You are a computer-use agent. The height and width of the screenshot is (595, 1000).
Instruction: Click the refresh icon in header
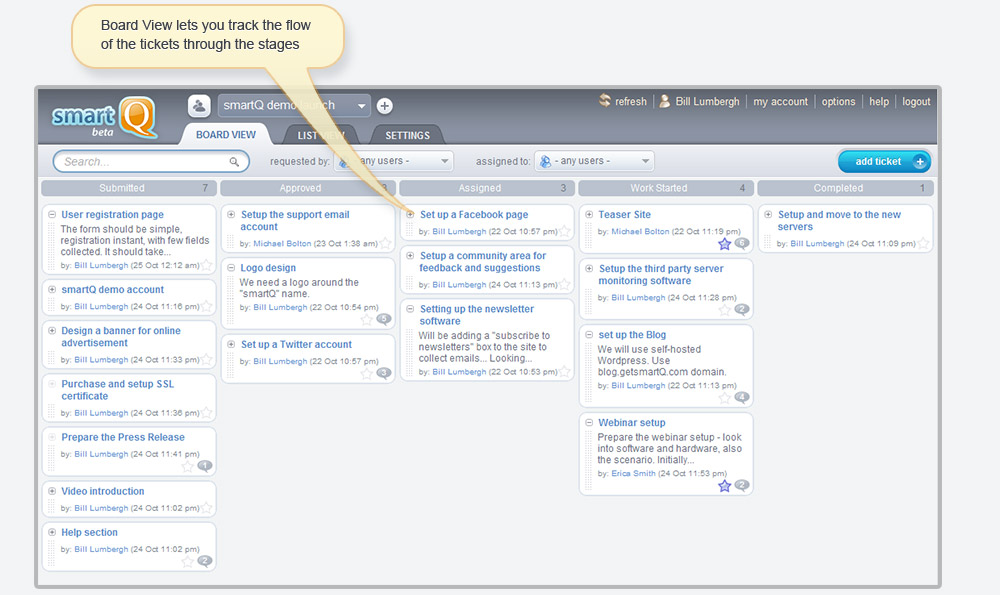click(604, 101)
